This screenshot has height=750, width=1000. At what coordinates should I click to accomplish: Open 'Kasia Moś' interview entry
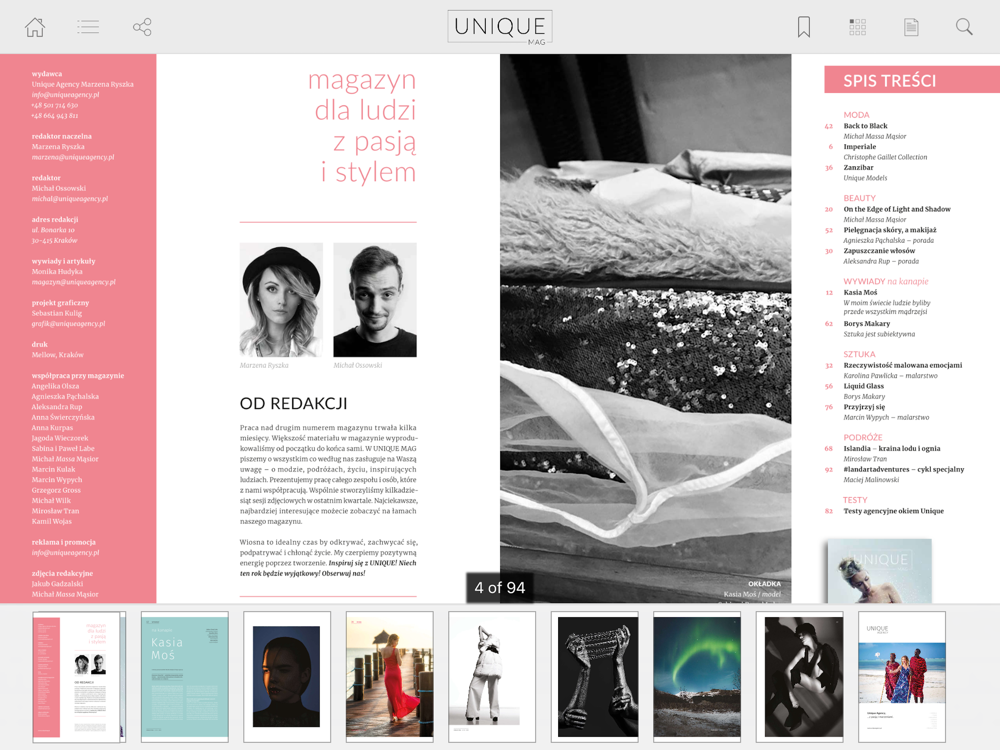(x=860, y=293)
